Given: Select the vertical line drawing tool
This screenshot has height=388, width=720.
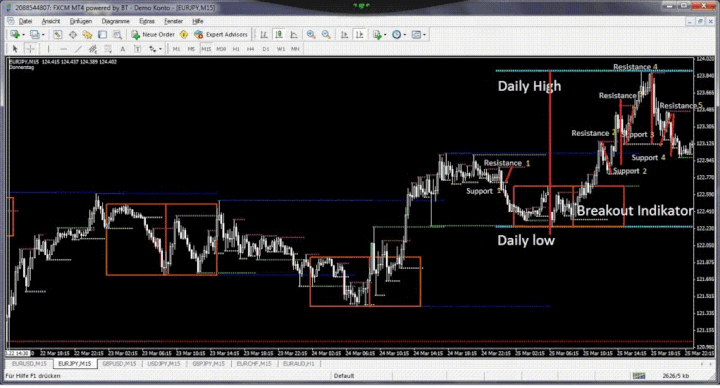Looking at the screenshot, I should click(48, 49).
